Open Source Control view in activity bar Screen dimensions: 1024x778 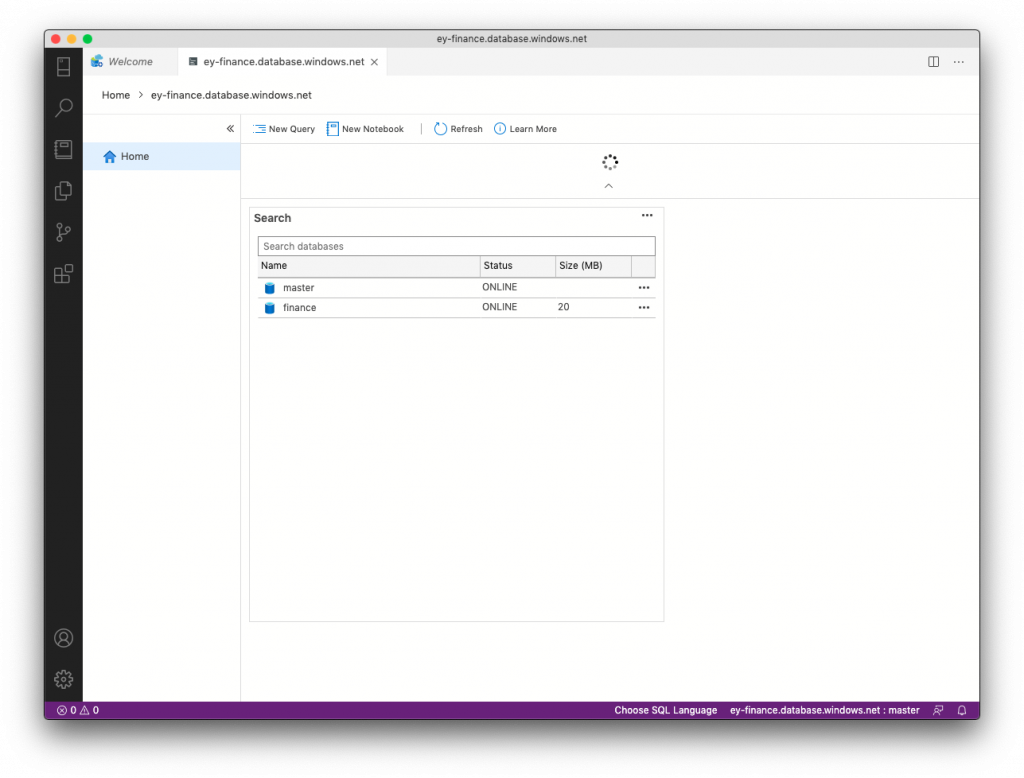tap(63, 233)
